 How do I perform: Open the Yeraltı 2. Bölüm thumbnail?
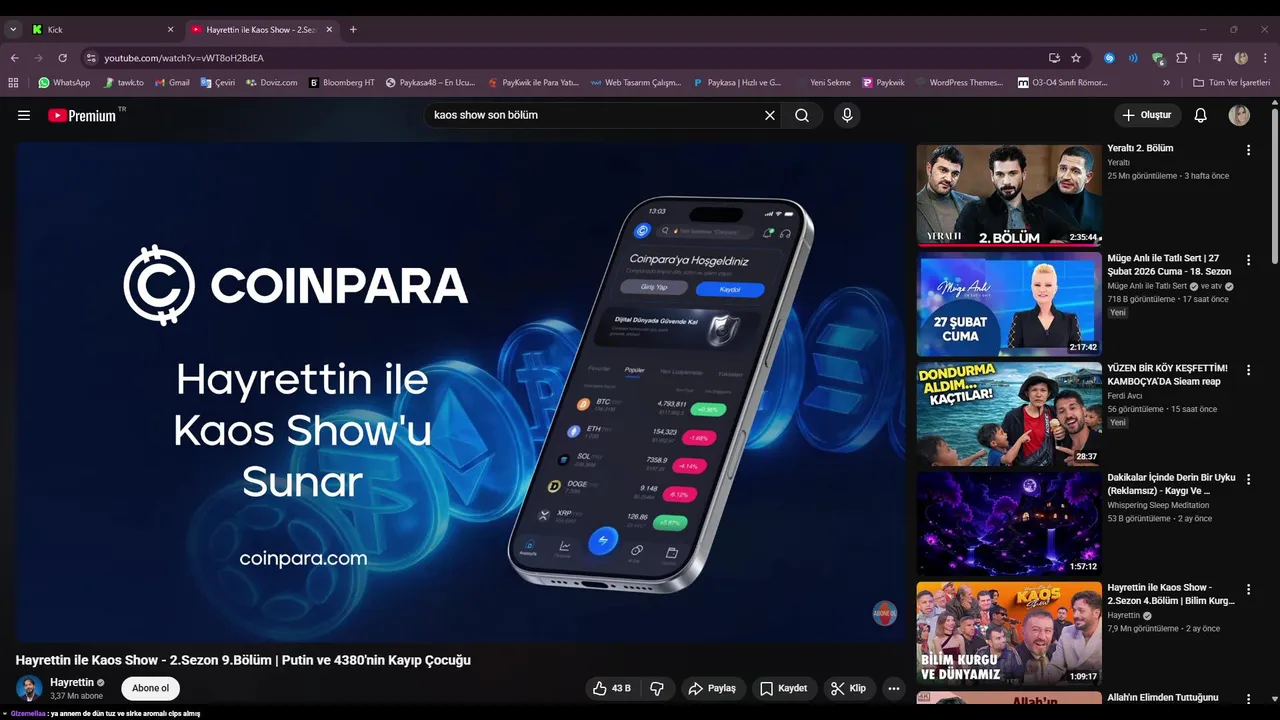(1009, 195)
